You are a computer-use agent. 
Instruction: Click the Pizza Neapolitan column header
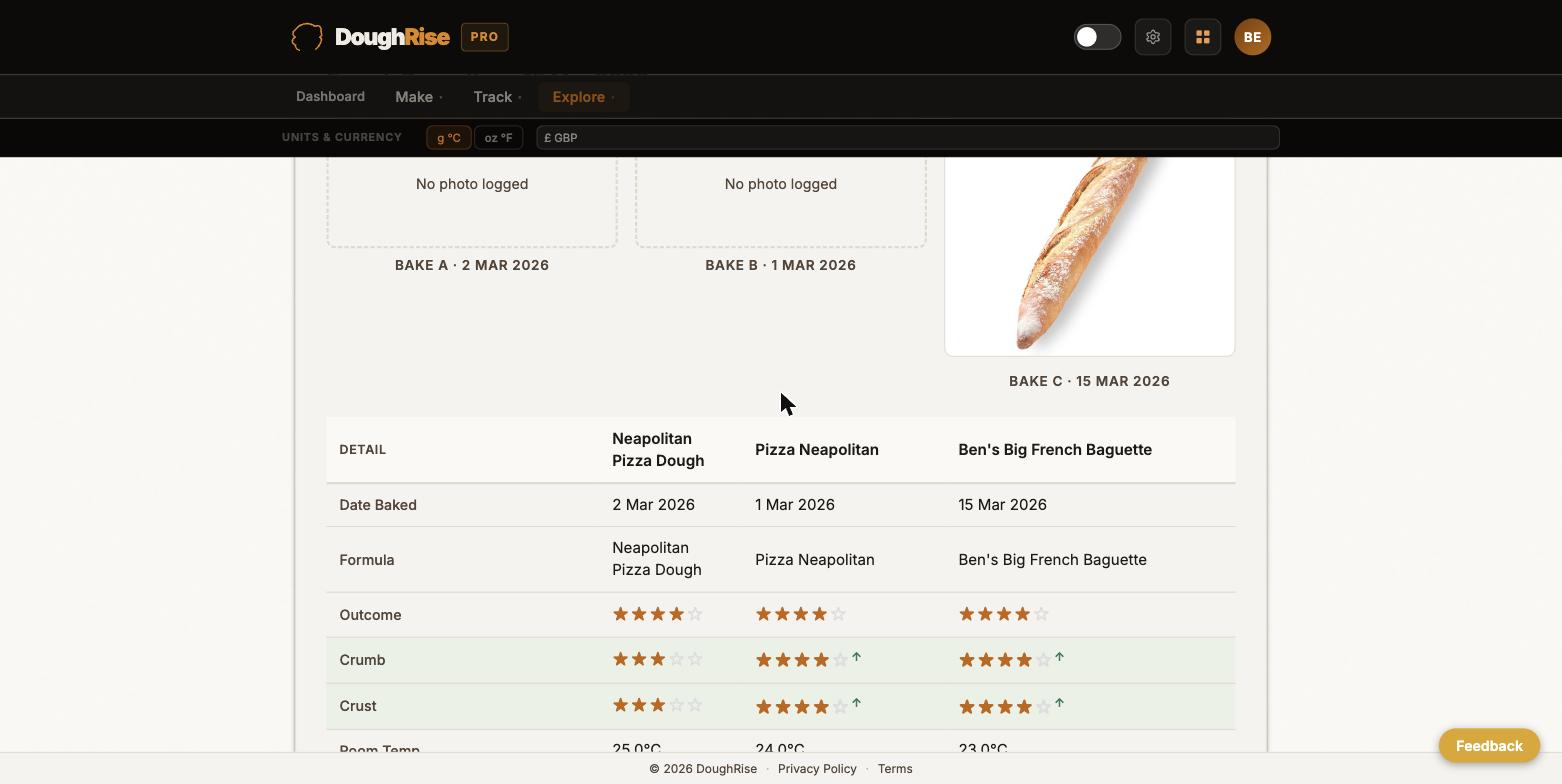point(817,450)
